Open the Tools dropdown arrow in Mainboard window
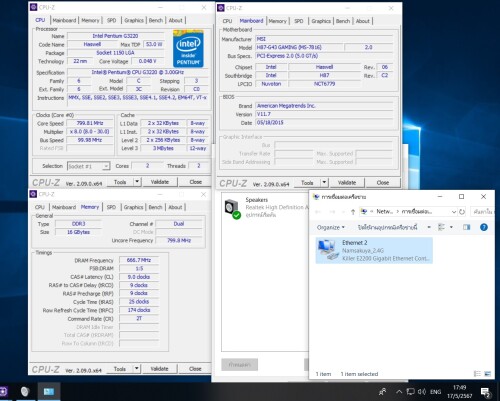The image size is (500, 401). pyautogui.click(x=324, y=183)
